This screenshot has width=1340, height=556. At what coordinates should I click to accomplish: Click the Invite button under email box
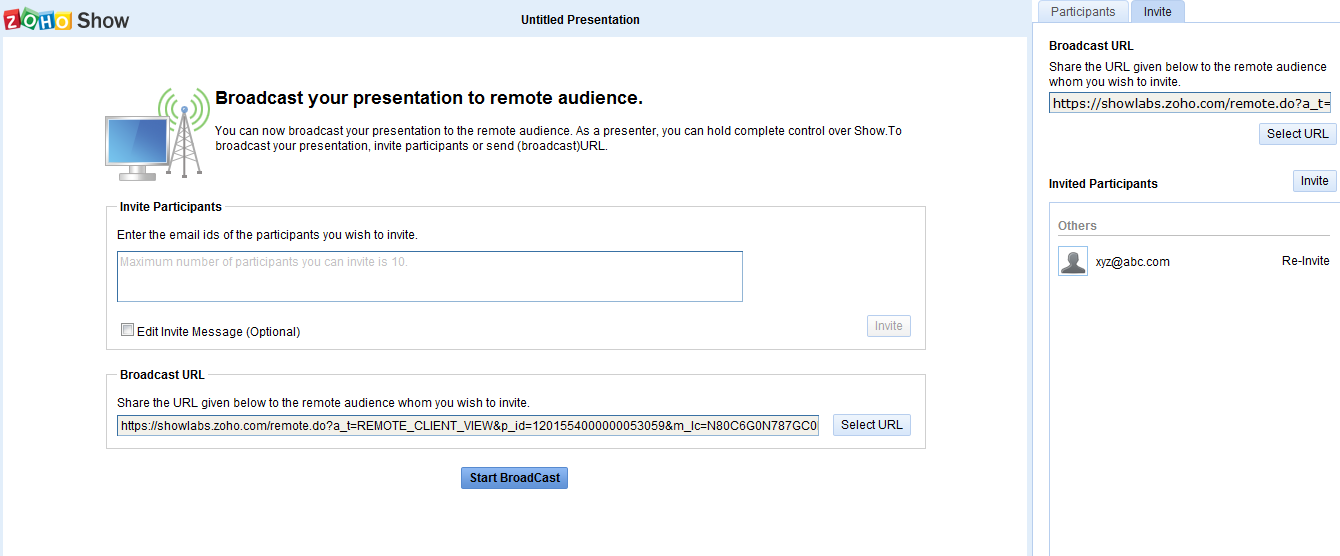[x=889, y=326]
